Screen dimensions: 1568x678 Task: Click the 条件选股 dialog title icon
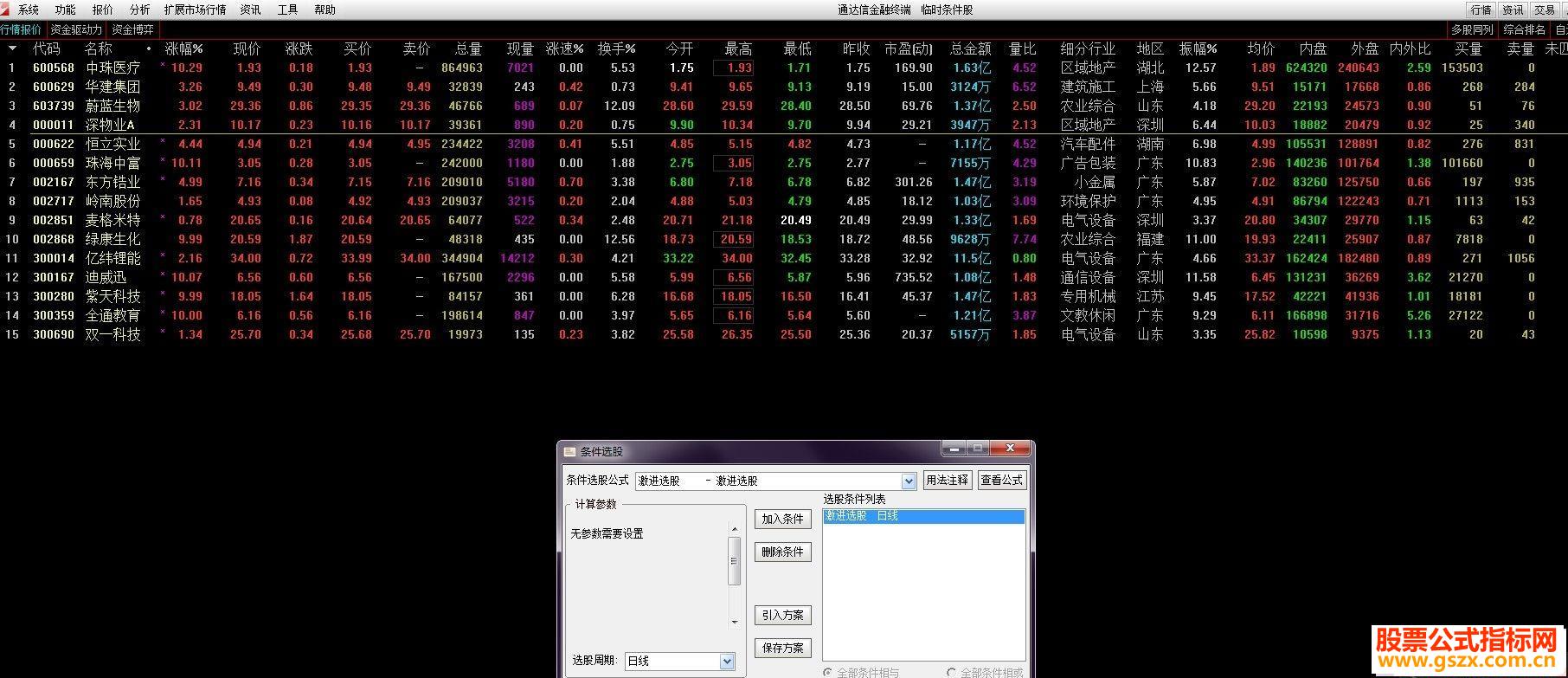point(569,451)
